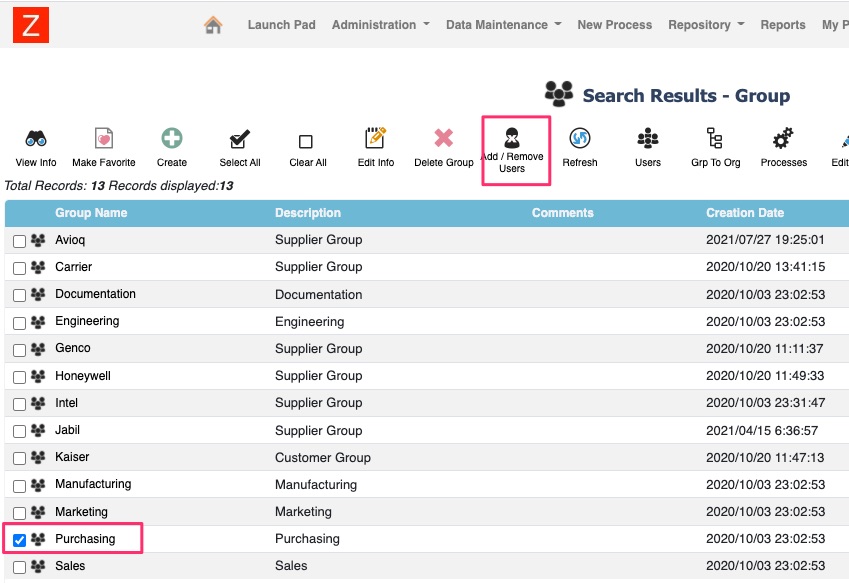
Task: Click the red Z application logo
Action: pos(31,25)
